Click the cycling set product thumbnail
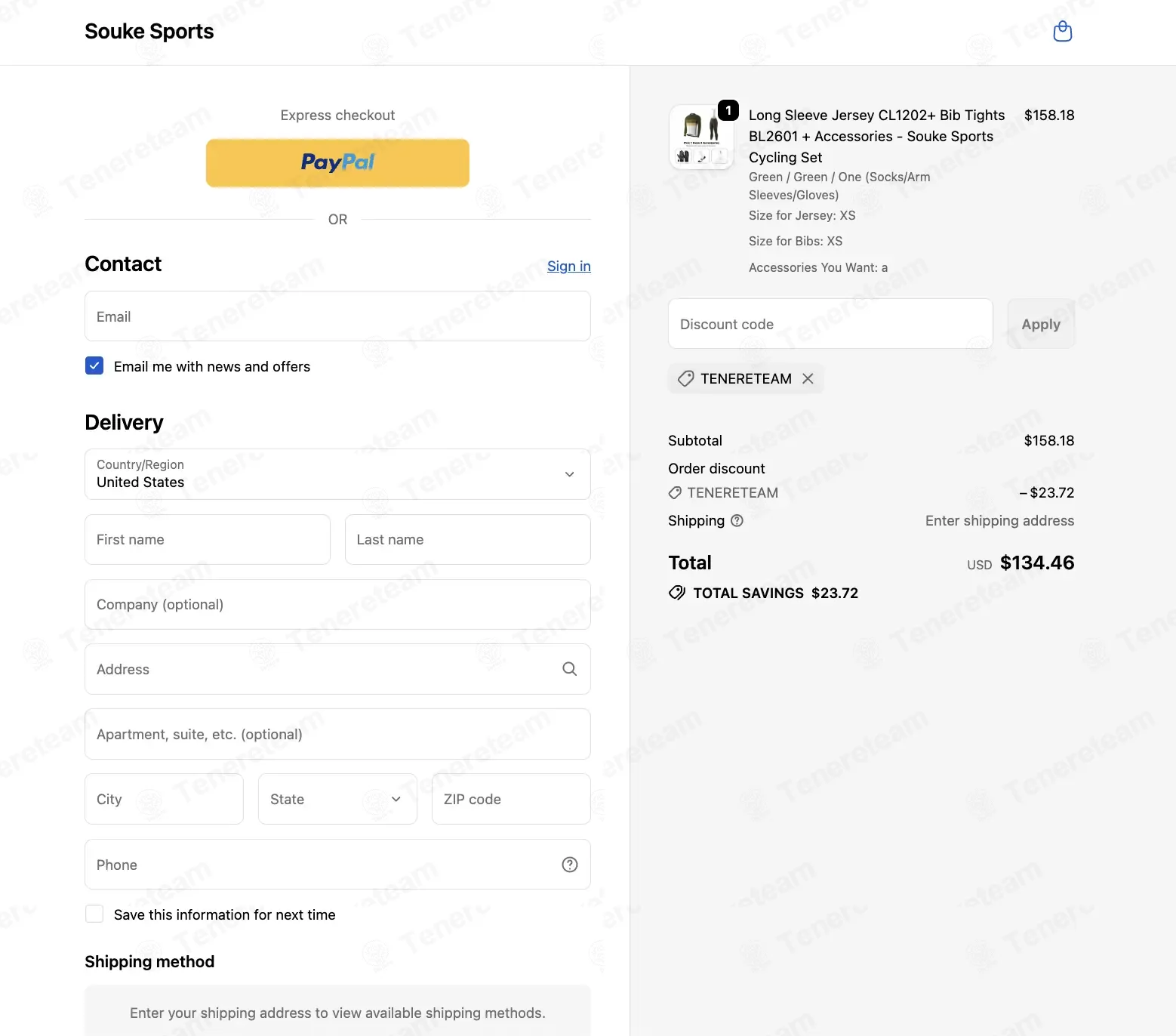Viewport: 1176px width, 1036px height. tap(701, 137)
